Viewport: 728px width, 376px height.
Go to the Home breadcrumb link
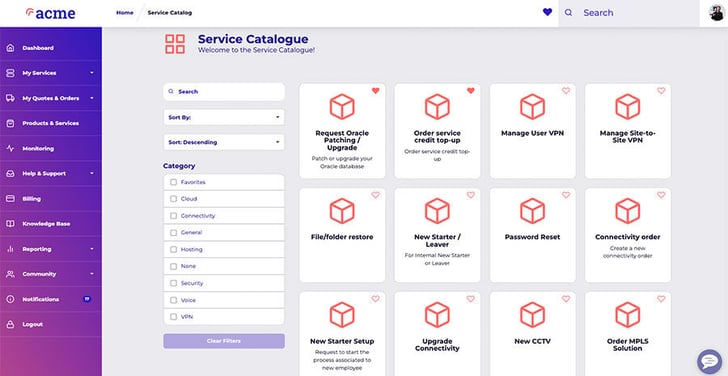(x=124, y=13)
